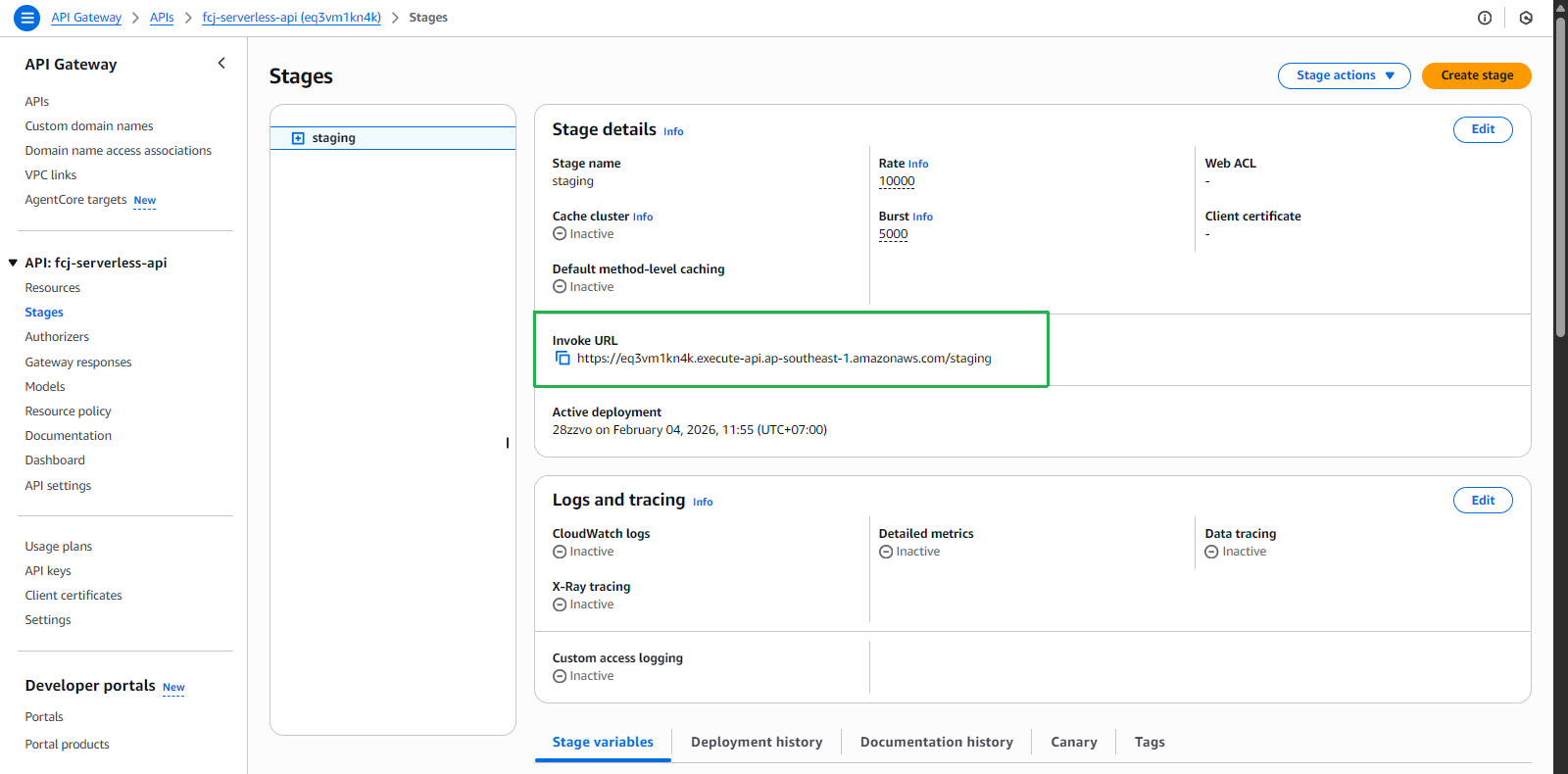
Task: Switch to the Deployment history tab
Action: click(x=757, y=743)
